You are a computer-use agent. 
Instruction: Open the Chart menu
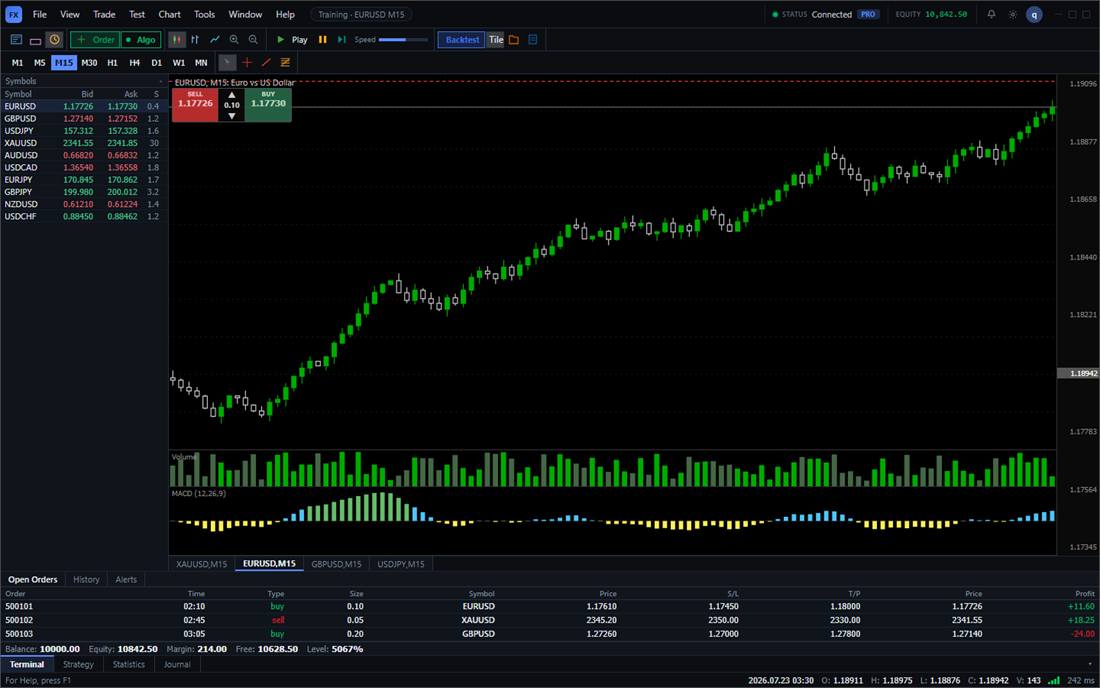[169, 14]
